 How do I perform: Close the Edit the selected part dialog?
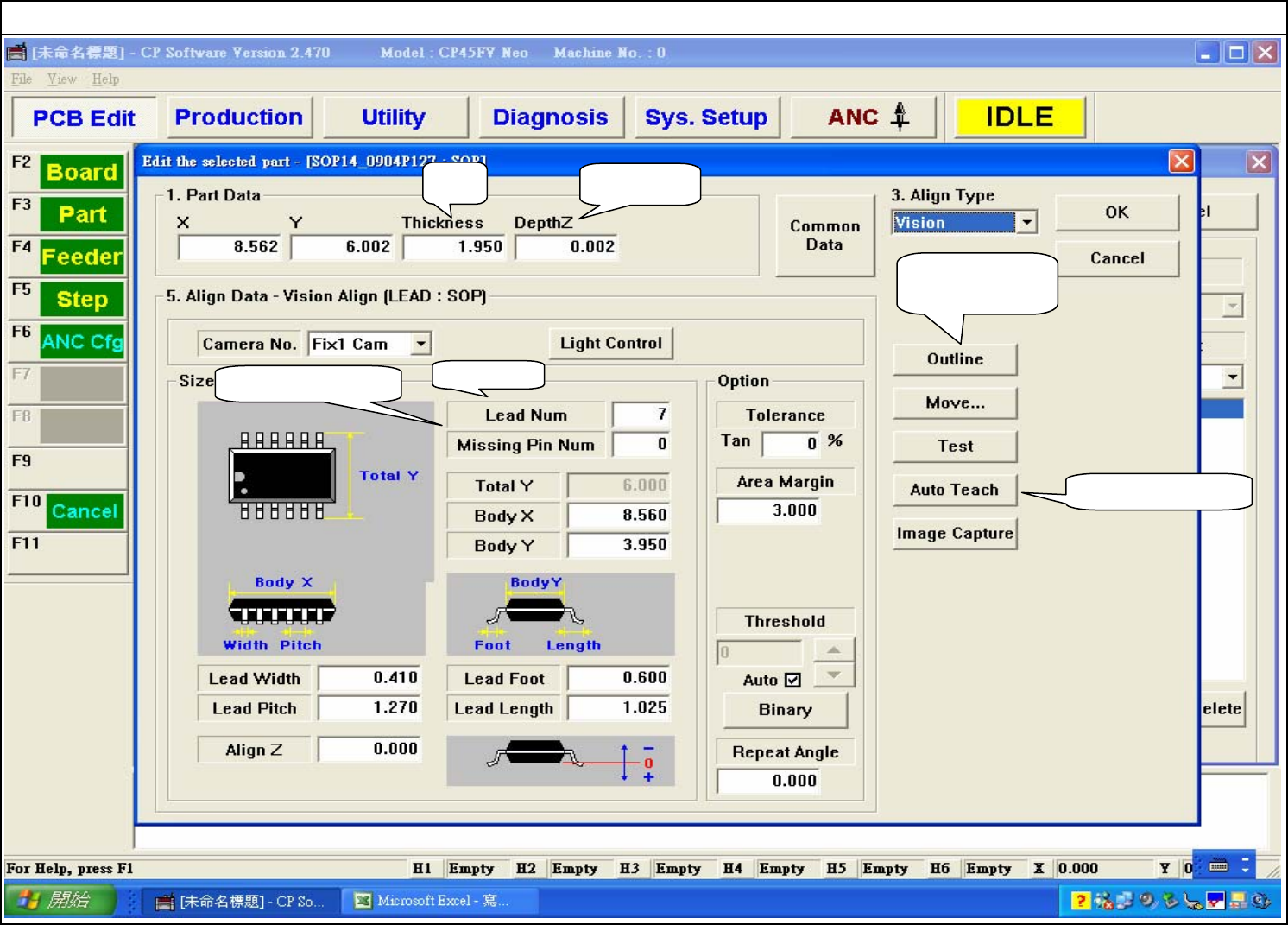pyautogui.click(x=1181, y=162)
